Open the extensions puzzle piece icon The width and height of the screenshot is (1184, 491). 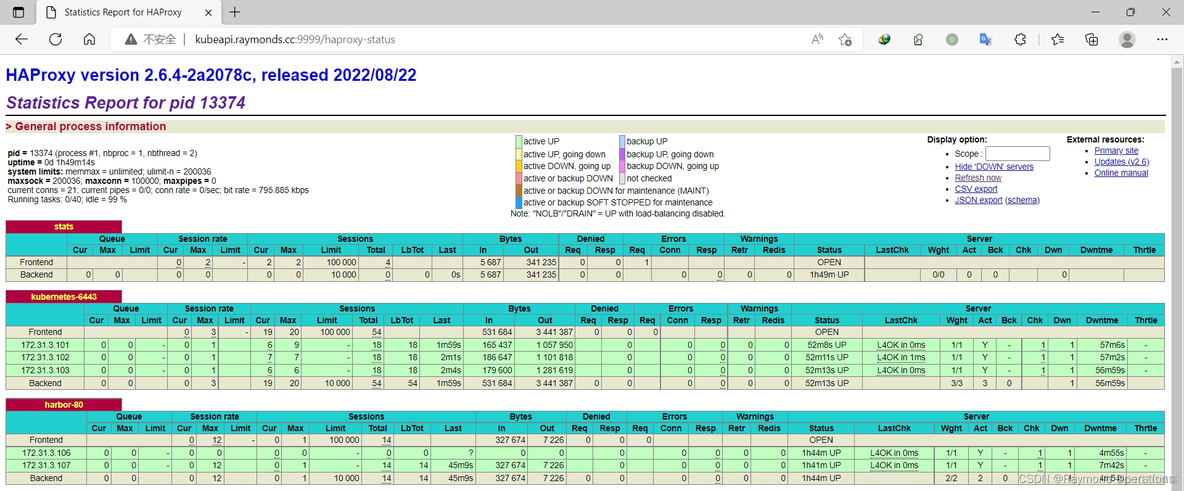coord(1020,40)
